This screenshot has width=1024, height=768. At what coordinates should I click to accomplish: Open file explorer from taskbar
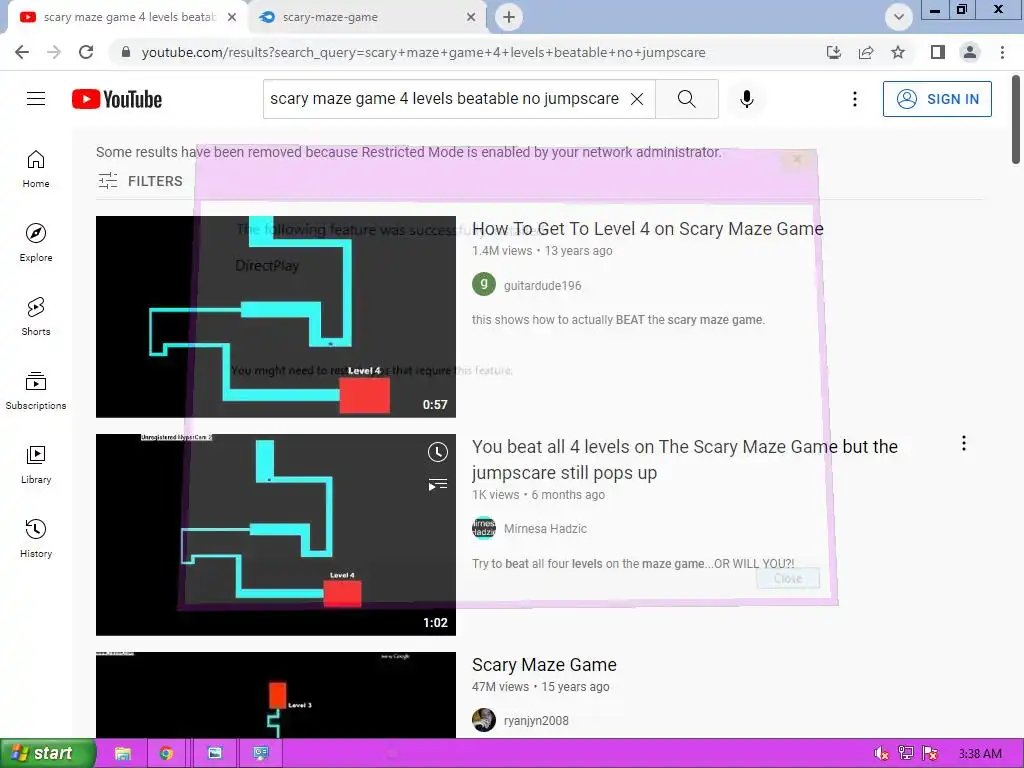[x=123, y=753]
